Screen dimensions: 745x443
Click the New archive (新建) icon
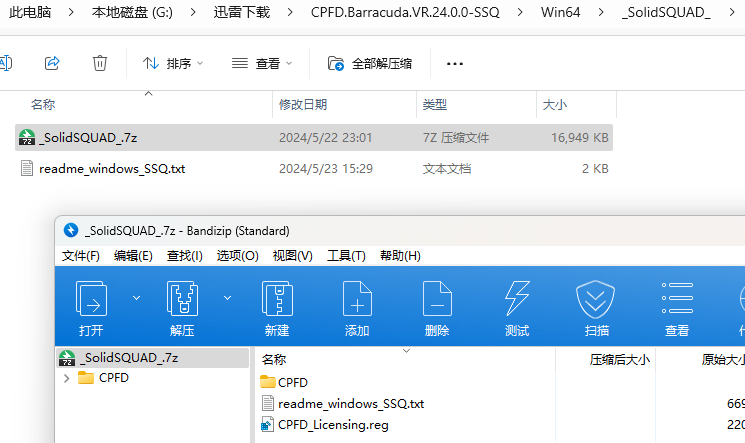(x=277, y=300)
